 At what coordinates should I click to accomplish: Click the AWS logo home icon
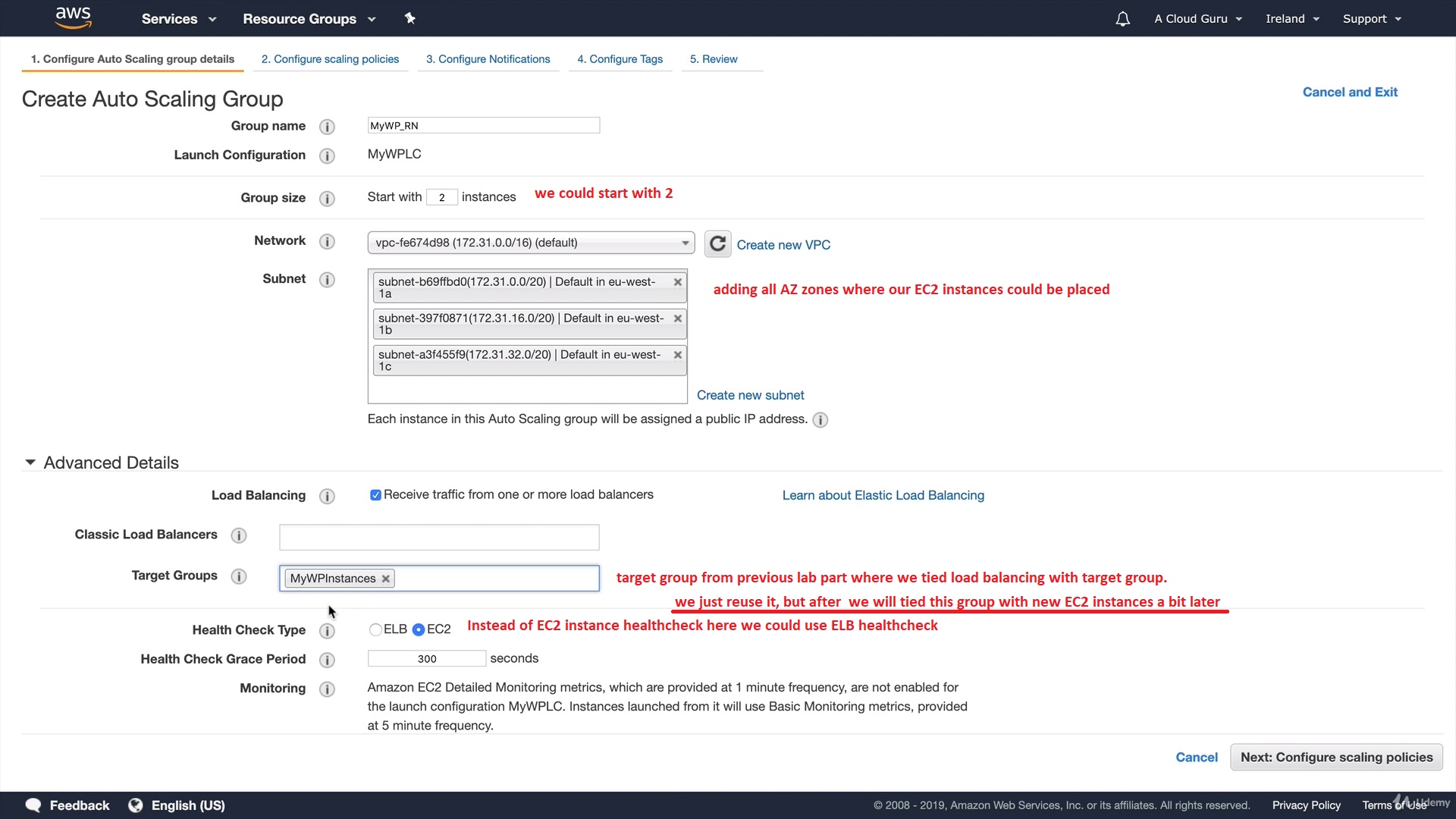coord(74,17)
